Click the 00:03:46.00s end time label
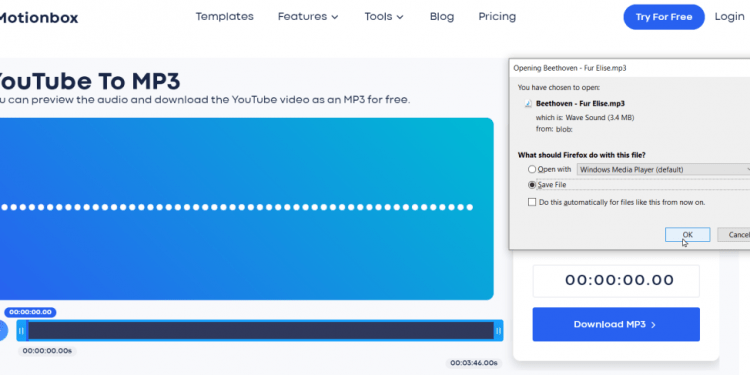Image resolution: width=750 pixels, height=375 pixels. (x=474, y=363)
